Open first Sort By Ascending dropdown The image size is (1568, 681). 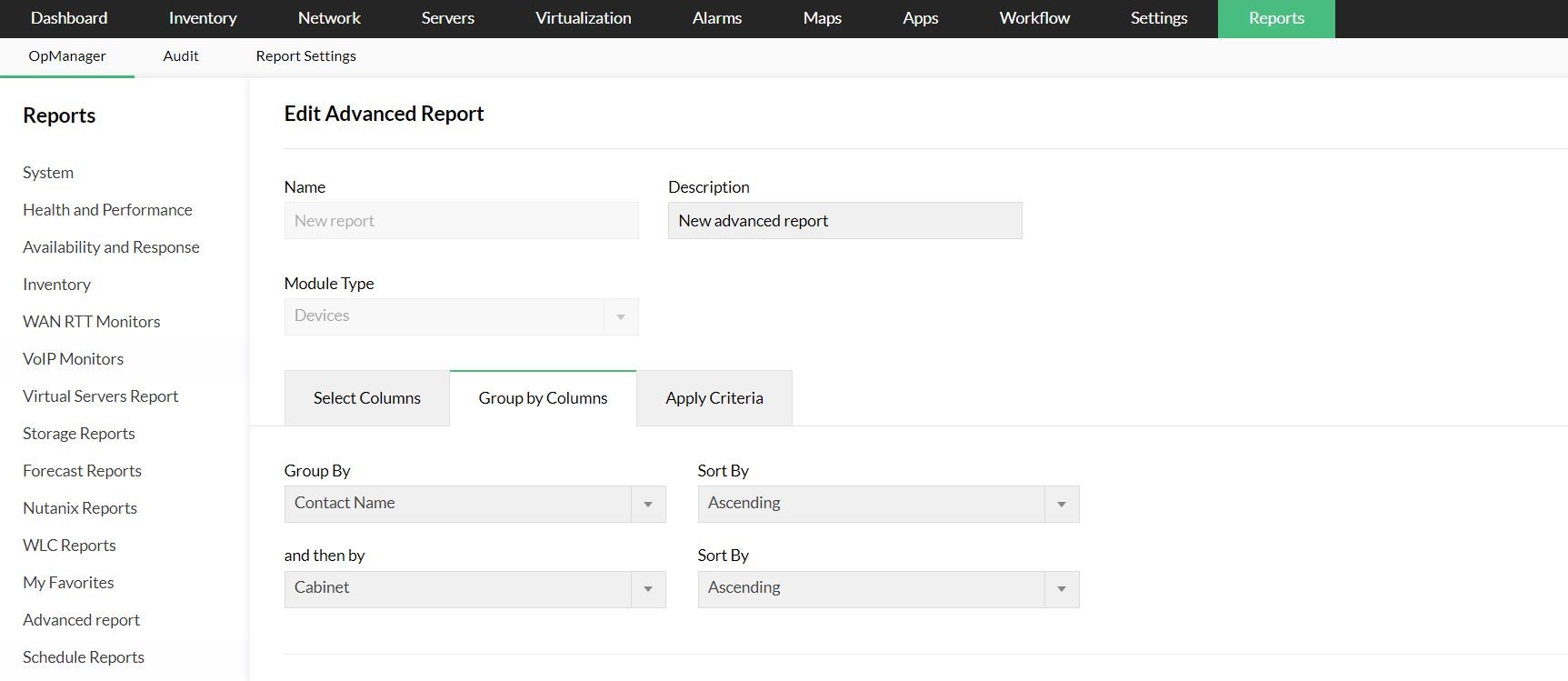tap(888, 504)
